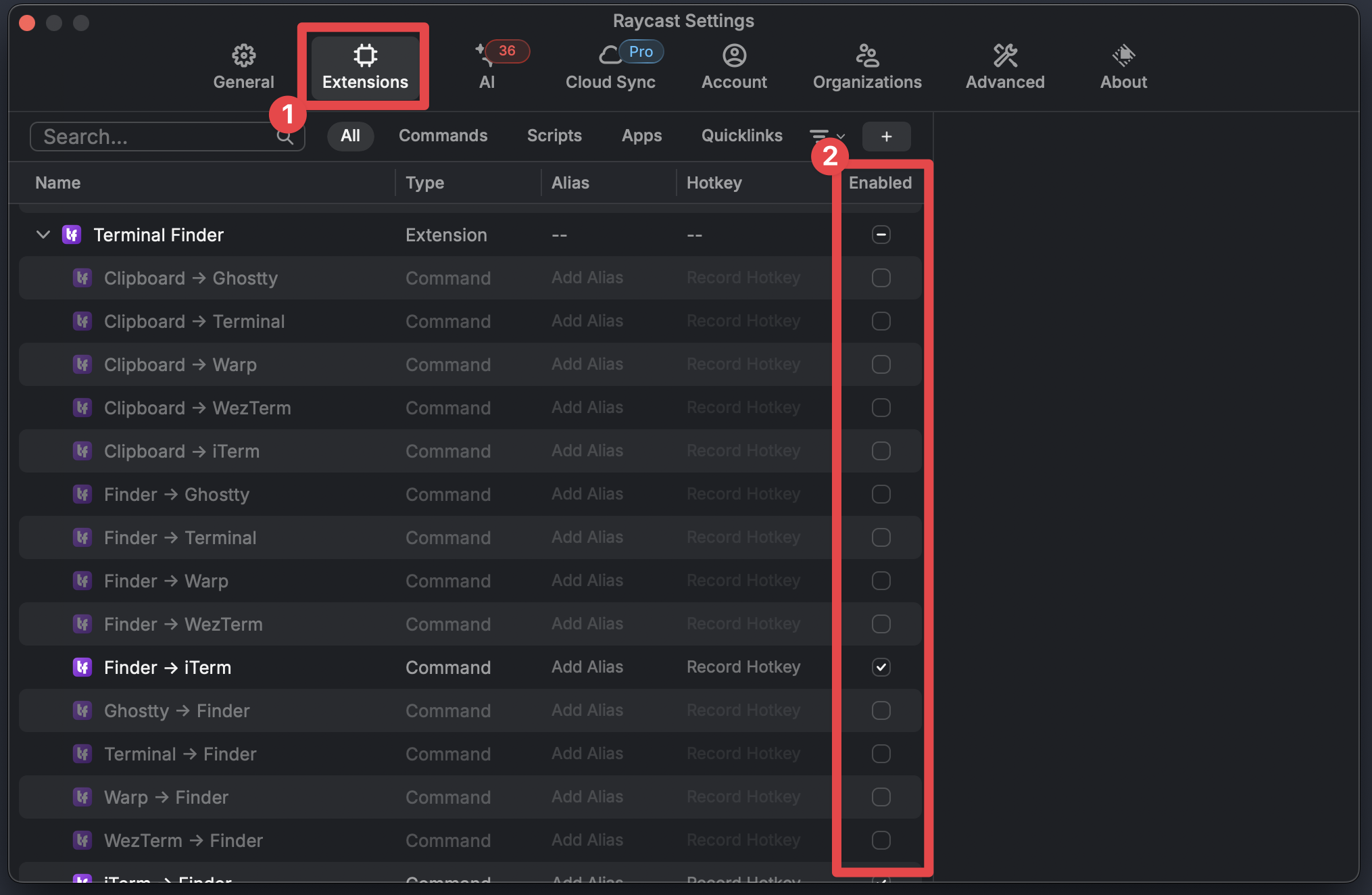The width and height of the screenshot is (1372, 895).
Task: Click the Terminal Finder extension icon
Action: click(72, 235)
